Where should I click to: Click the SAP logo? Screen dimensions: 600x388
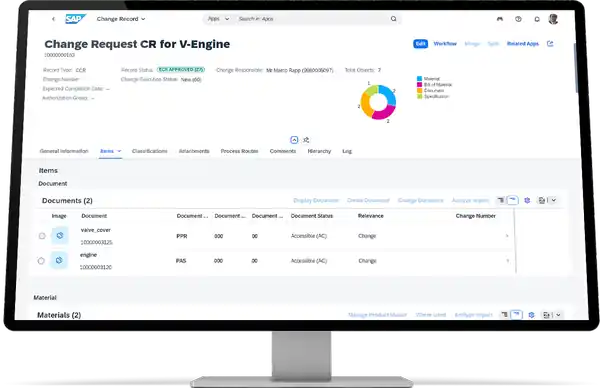75,19
